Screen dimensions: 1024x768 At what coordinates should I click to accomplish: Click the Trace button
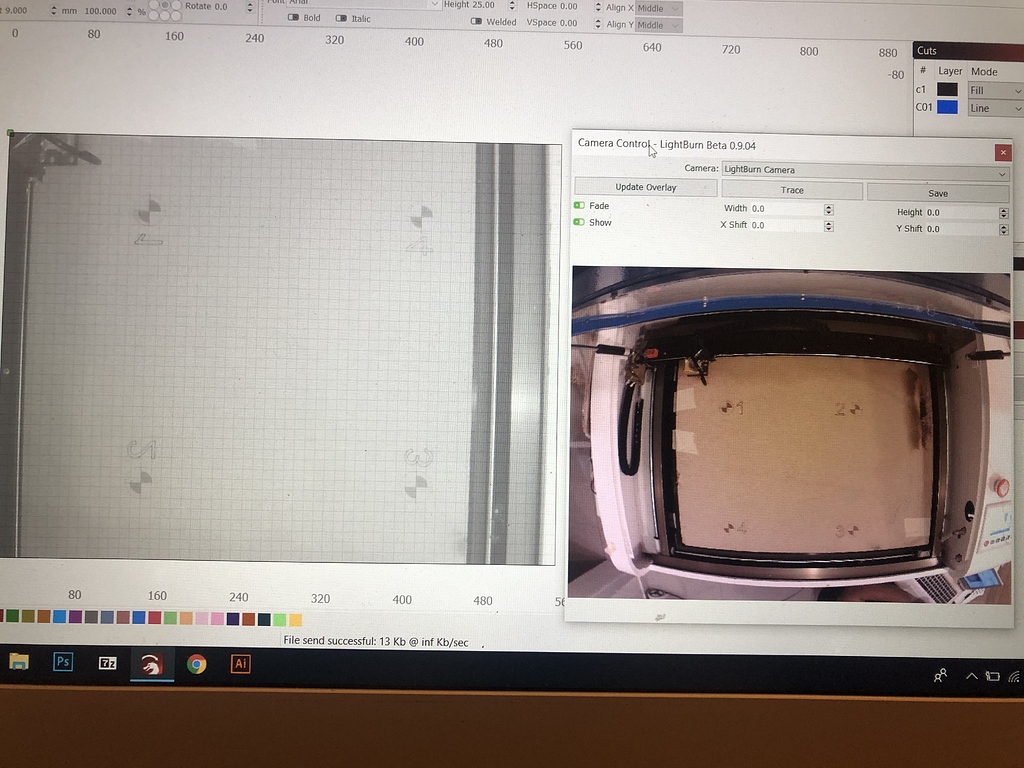coord(791,189)
